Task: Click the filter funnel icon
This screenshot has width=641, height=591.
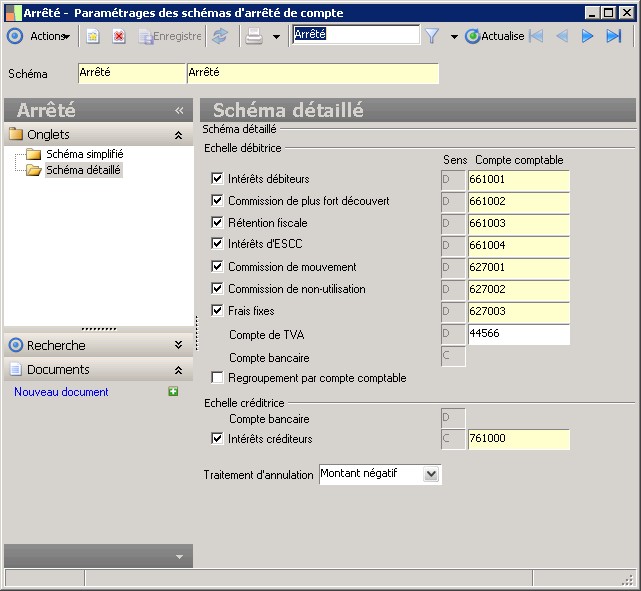Action: point(432,36)
